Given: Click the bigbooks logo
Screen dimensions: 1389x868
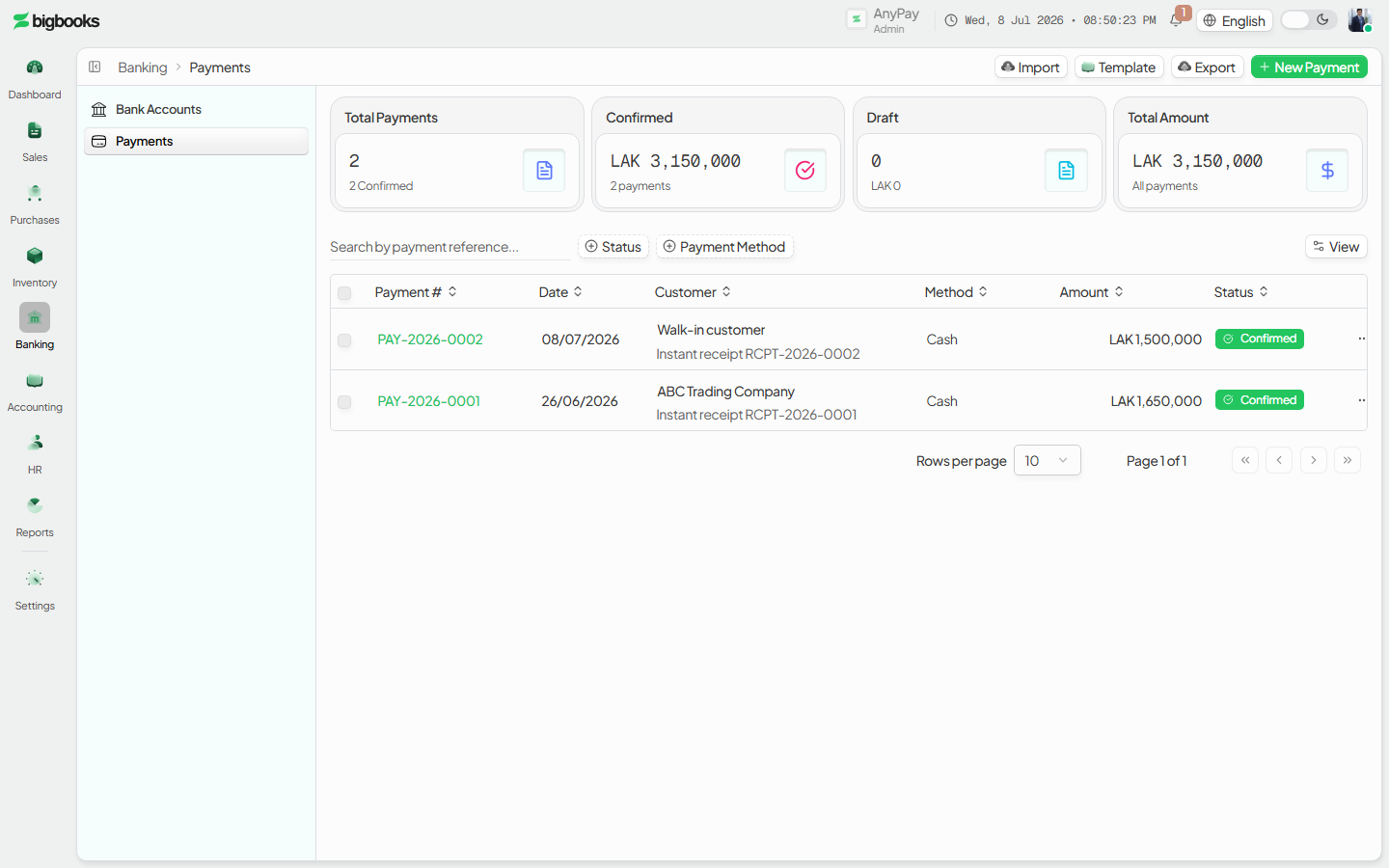Looking at the screenshot, I should [56, 21].
